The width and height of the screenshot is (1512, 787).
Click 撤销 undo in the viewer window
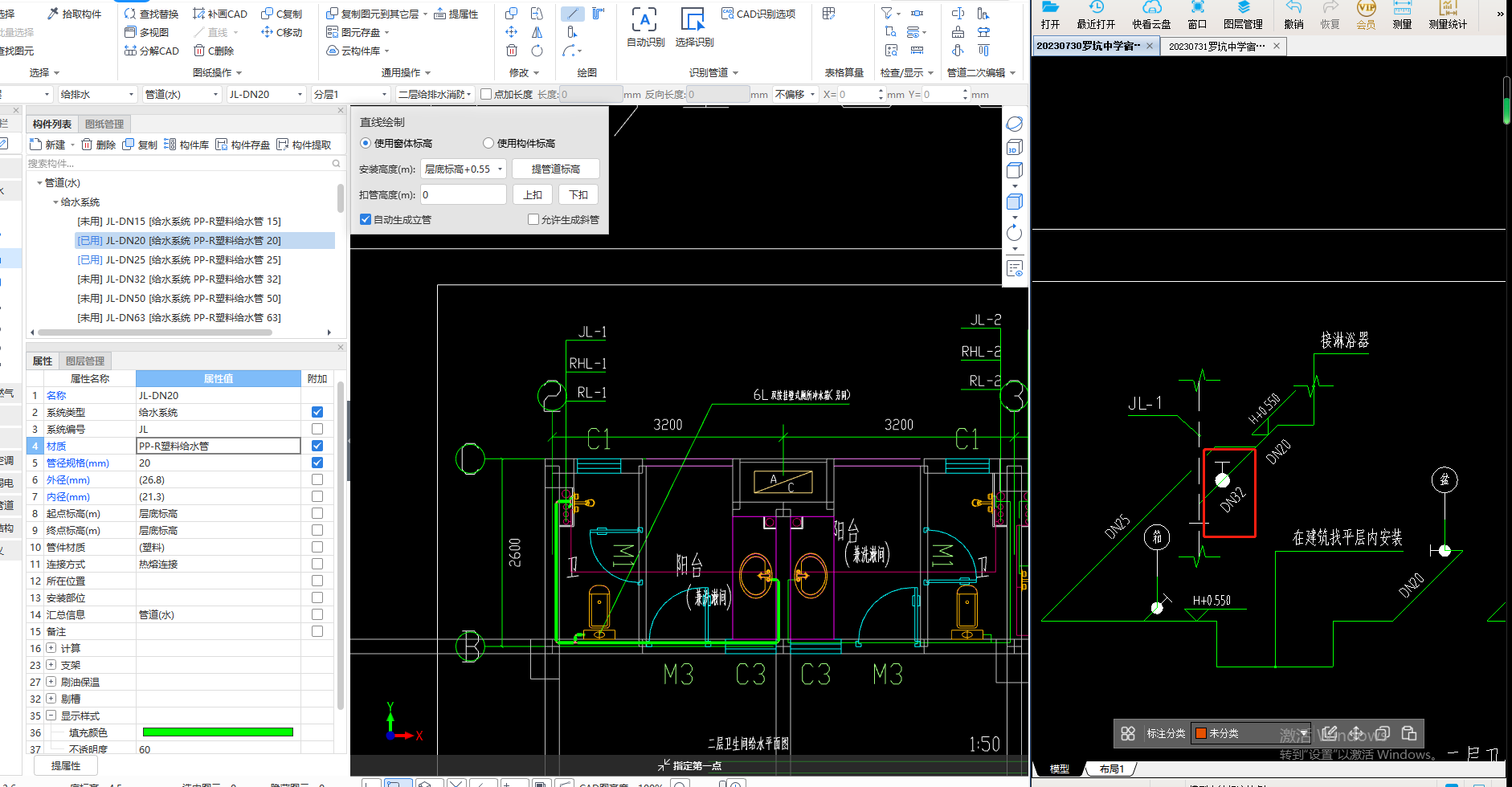pyautogui.click(x=1293, y=15)
